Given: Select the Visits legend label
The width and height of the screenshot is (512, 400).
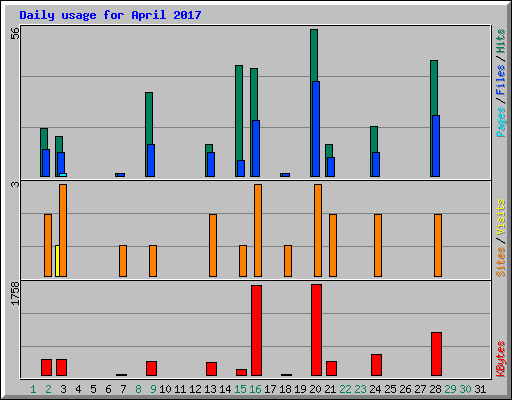Looking at the screenshot, I should pos(500,217).
